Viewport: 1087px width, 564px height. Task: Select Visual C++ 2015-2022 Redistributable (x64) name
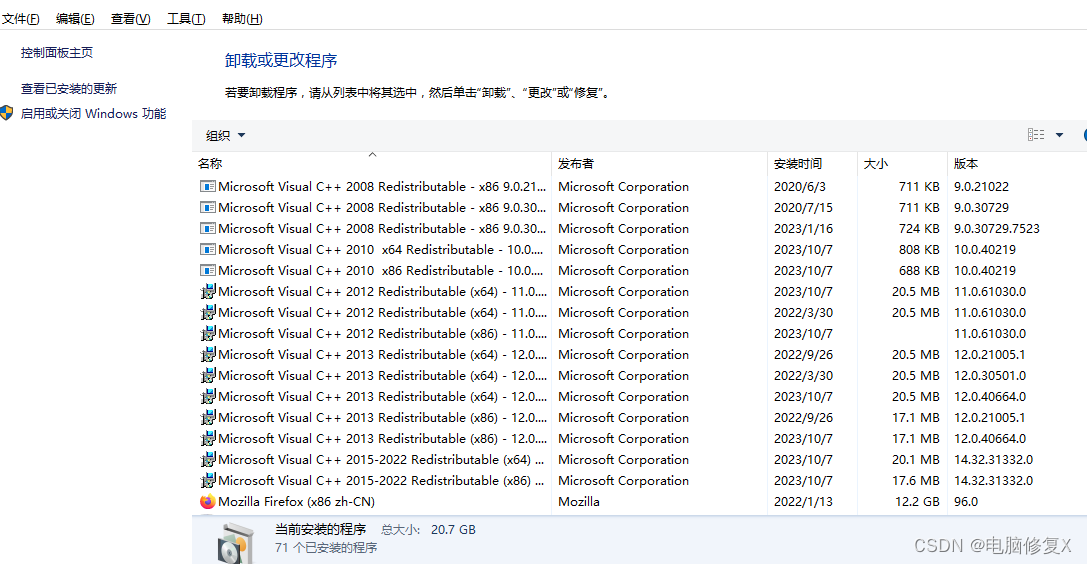pos(381,459)
